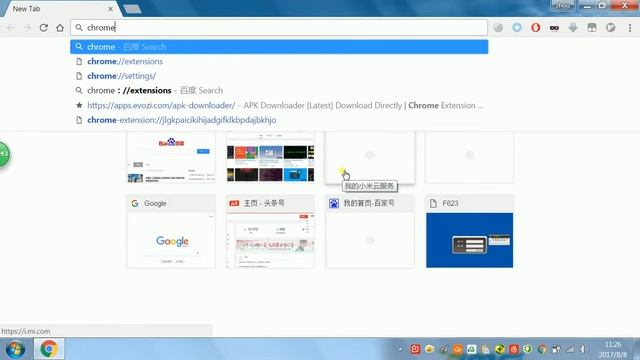Click the forward navigation arrow

[x=27, y=28]
